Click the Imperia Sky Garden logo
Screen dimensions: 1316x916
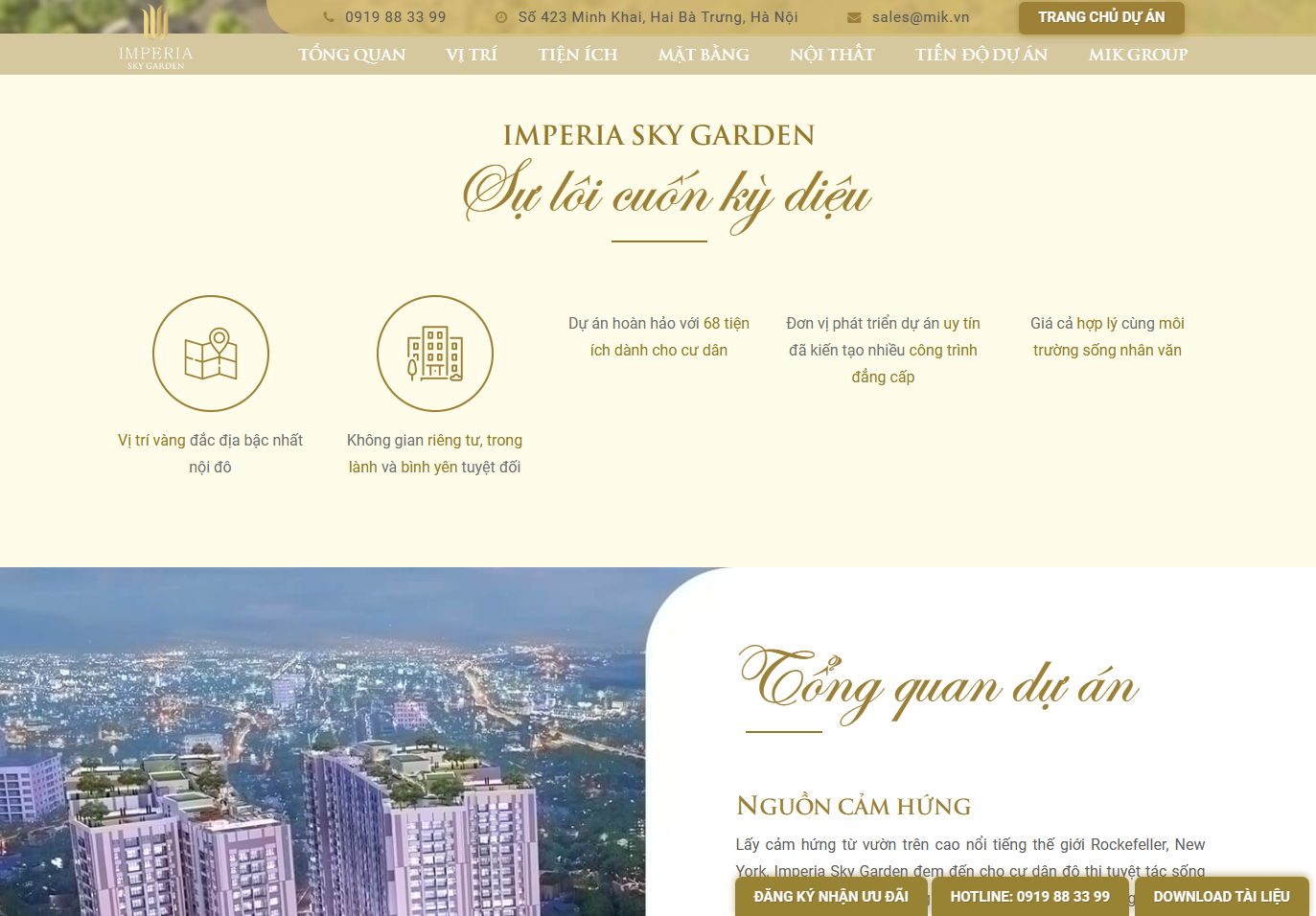[155, 37]
